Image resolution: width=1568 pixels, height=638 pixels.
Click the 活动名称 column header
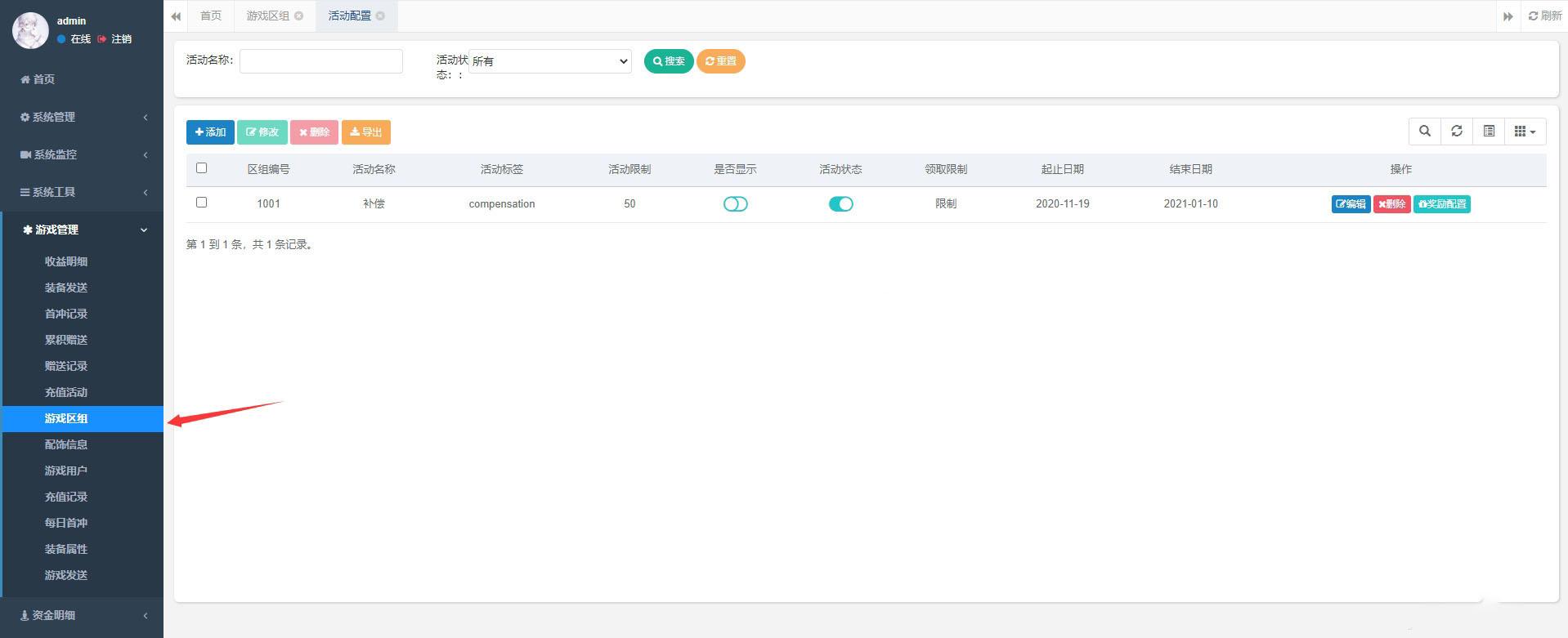click(x=374, y=169)
